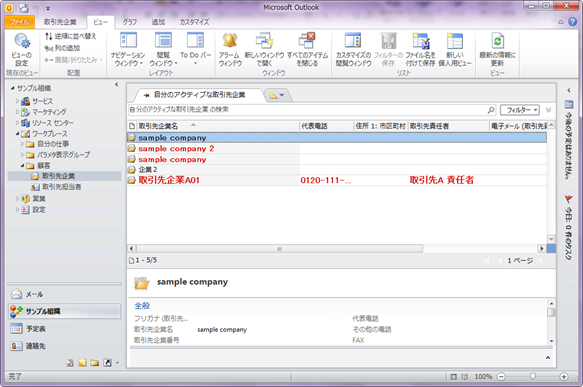Click 全般 section heading
Screen dimensions: 583x387
click(x=142, y=306)
